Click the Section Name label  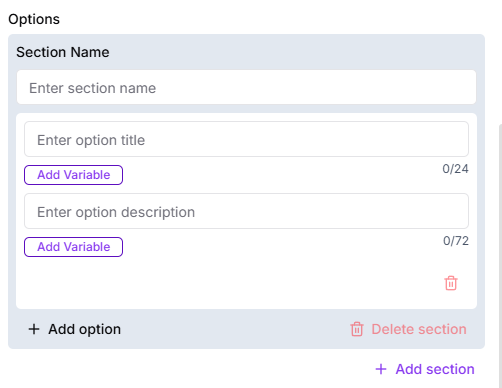tap(63, 52)
